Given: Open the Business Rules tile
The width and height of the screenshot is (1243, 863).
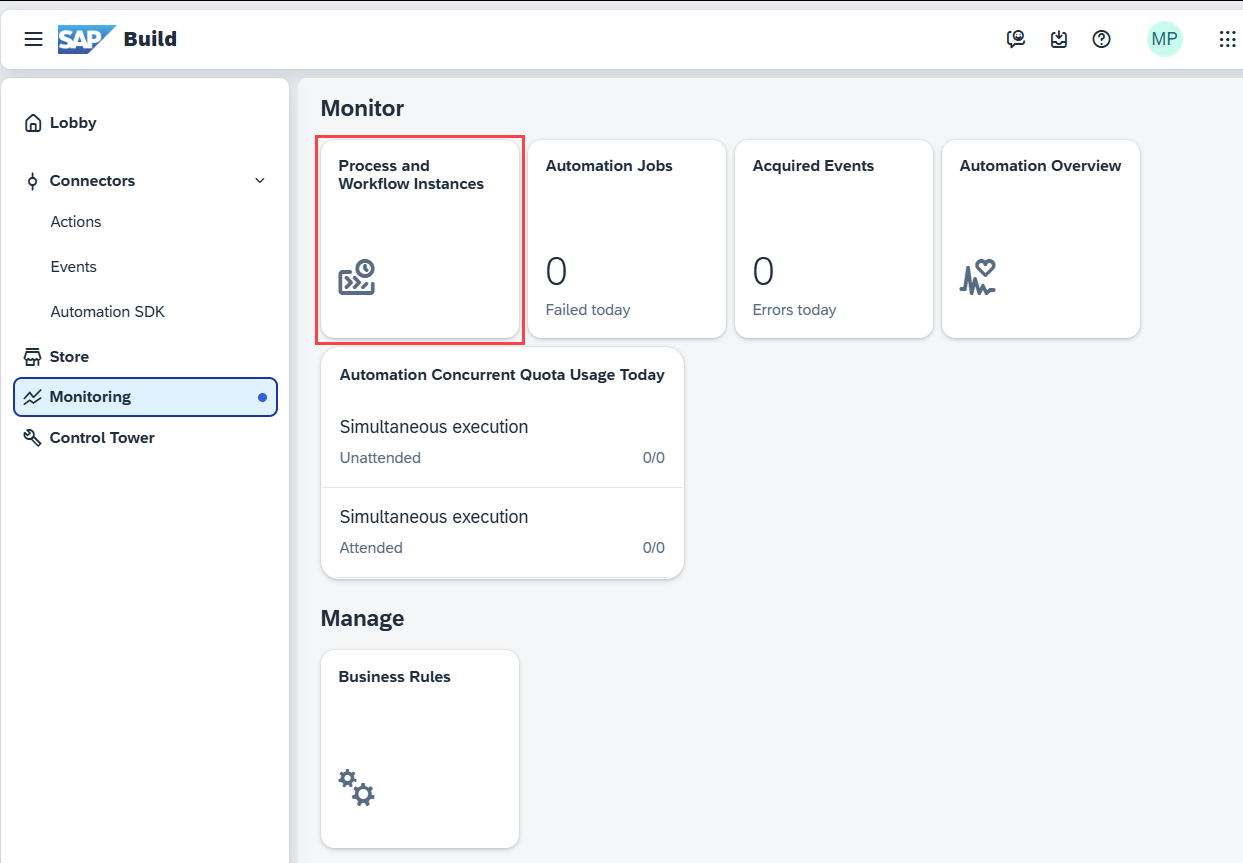Looking at the screenshot, I should click(x=420, y=749).
